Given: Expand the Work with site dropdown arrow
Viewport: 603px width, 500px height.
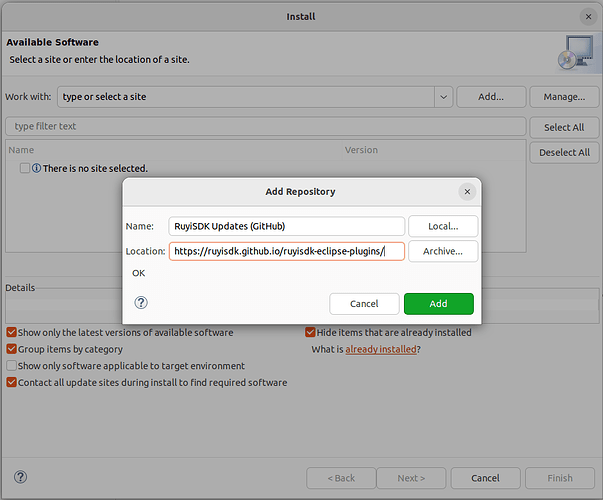Looking at the screenshot, I should pyautogui.click(x=443, y=97).
